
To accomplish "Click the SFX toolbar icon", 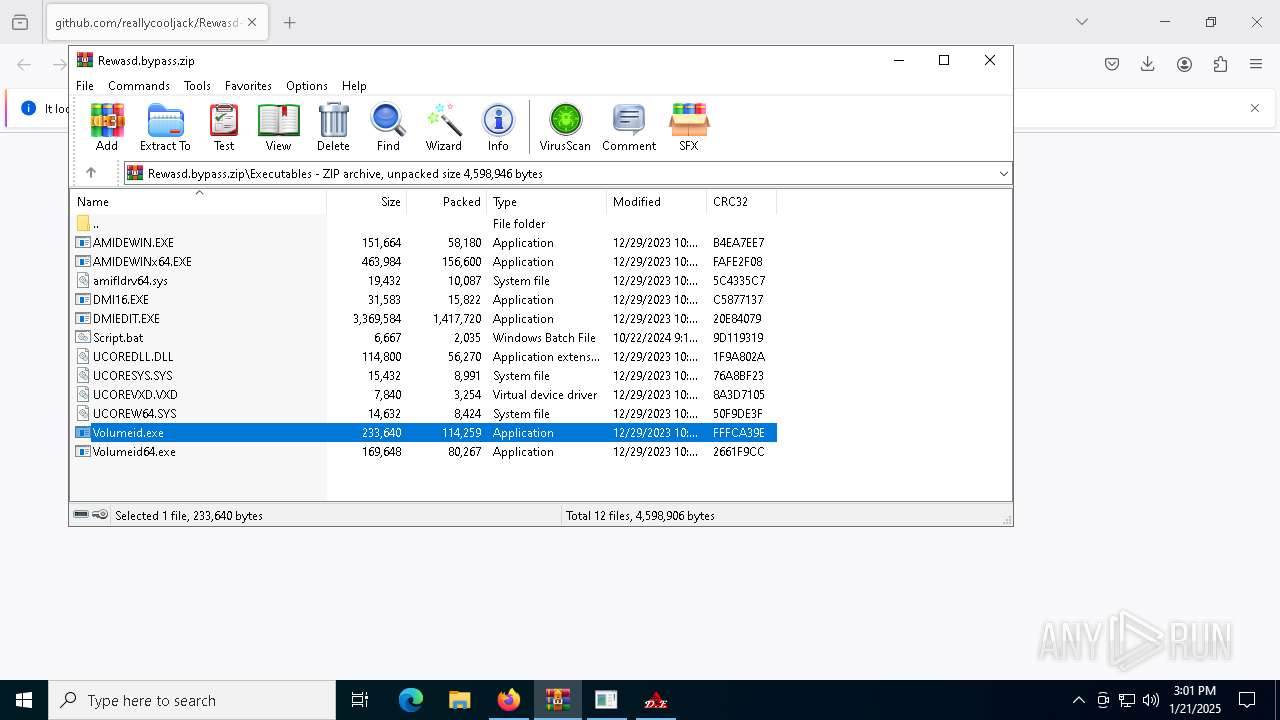I will [689, 126].
